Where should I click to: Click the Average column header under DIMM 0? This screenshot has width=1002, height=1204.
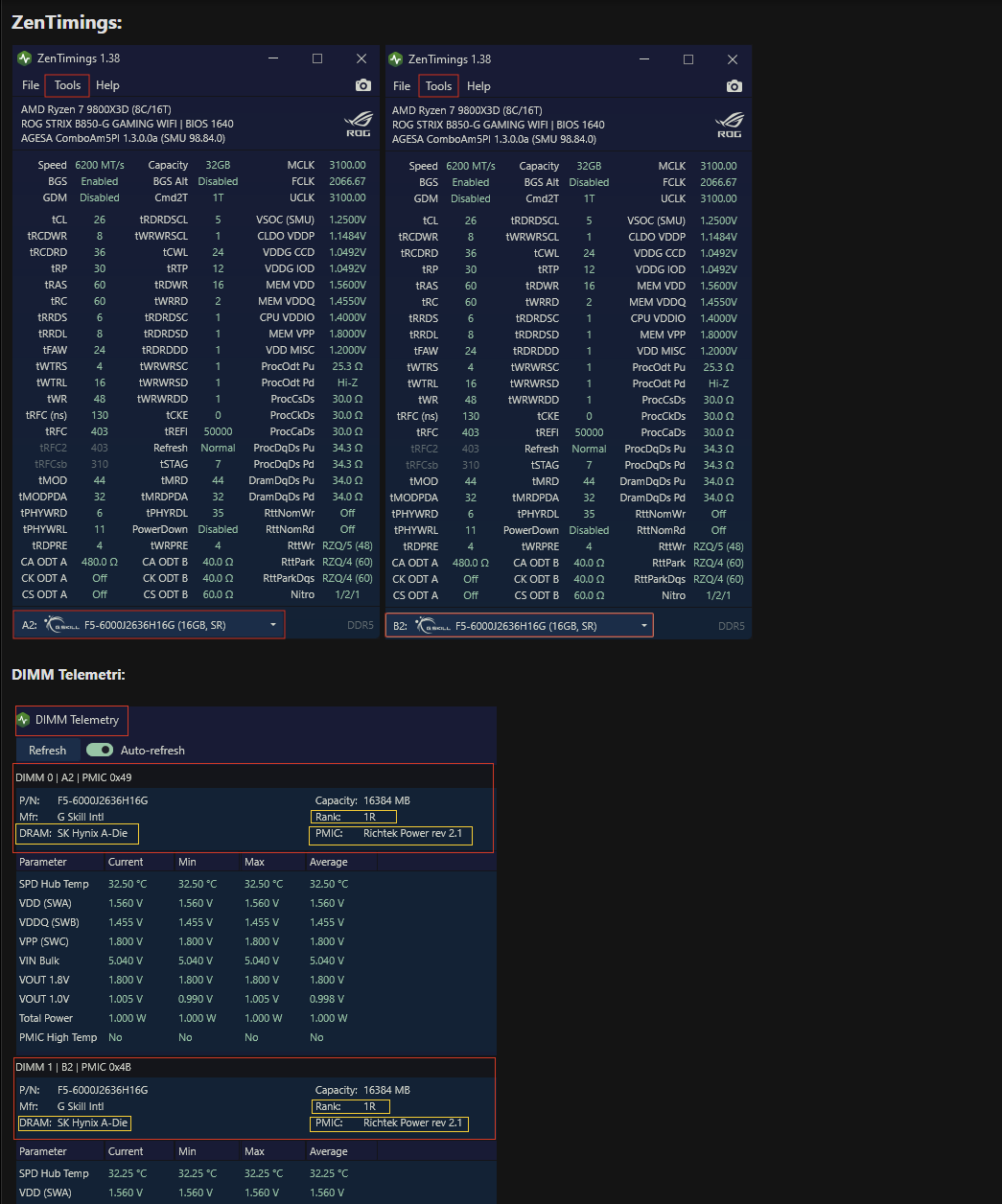point(329,862)
